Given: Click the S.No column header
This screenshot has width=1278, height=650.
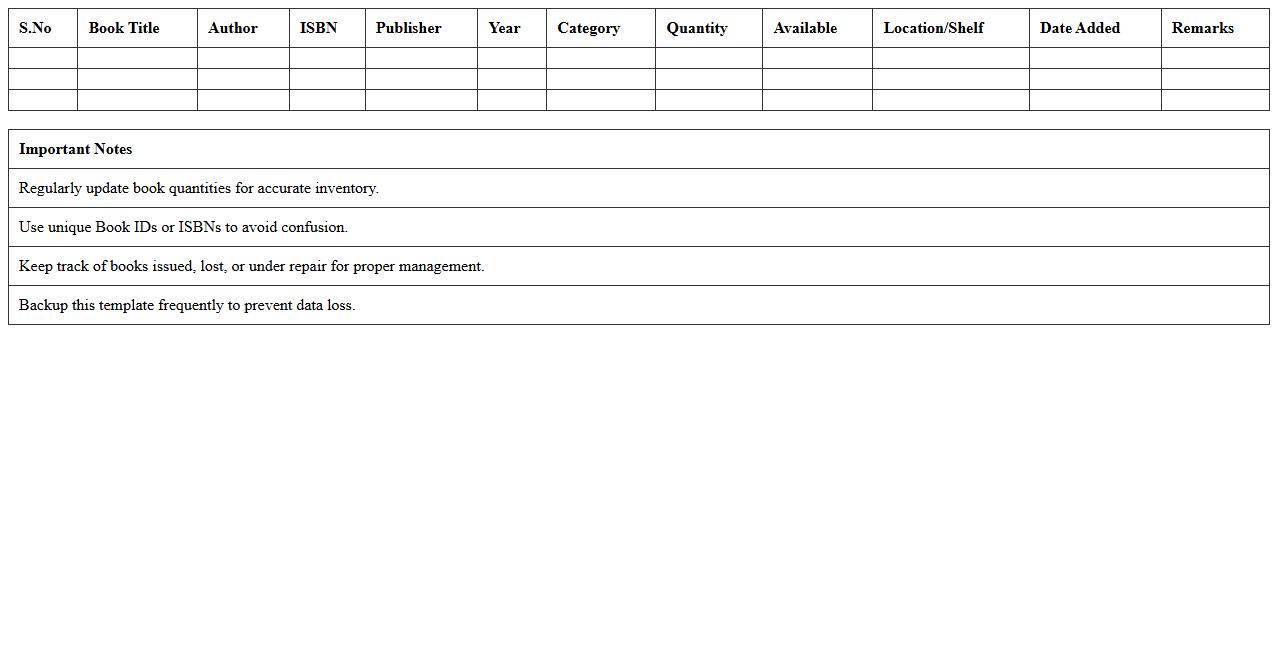Looking at the screenshot, I should point(35,28).
